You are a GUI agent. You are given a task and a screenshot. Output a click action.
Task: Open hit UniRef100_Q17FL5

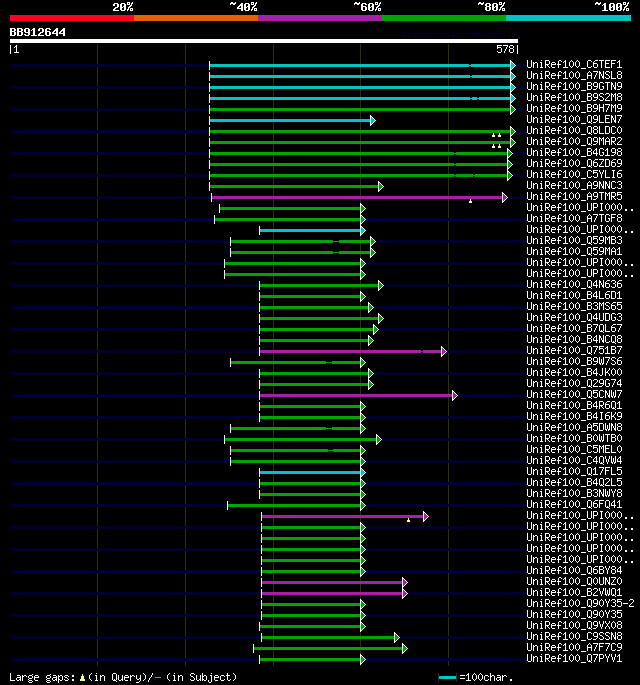pos(574,472)
